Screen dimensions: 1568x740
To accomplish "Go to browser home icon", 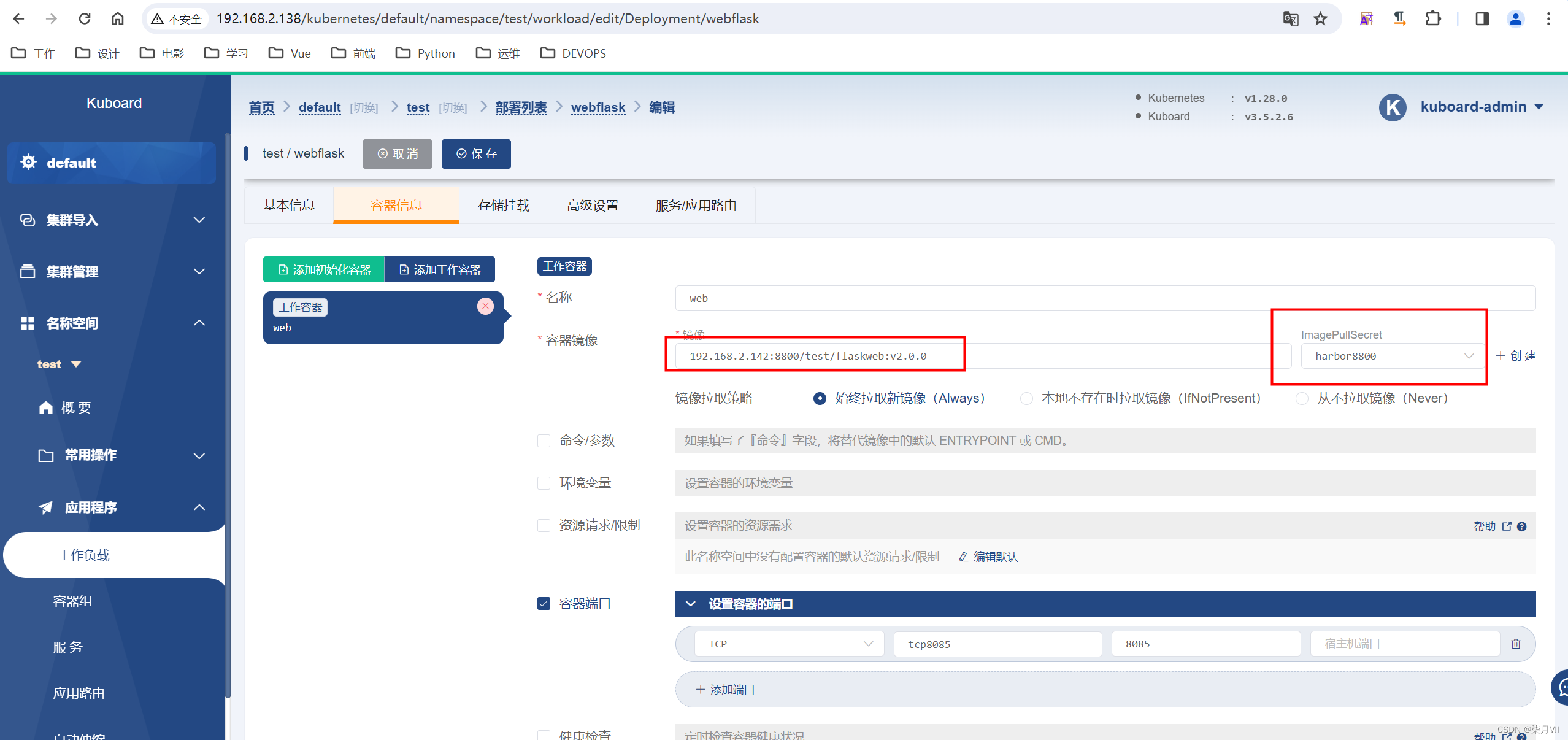I will (118, 18).
